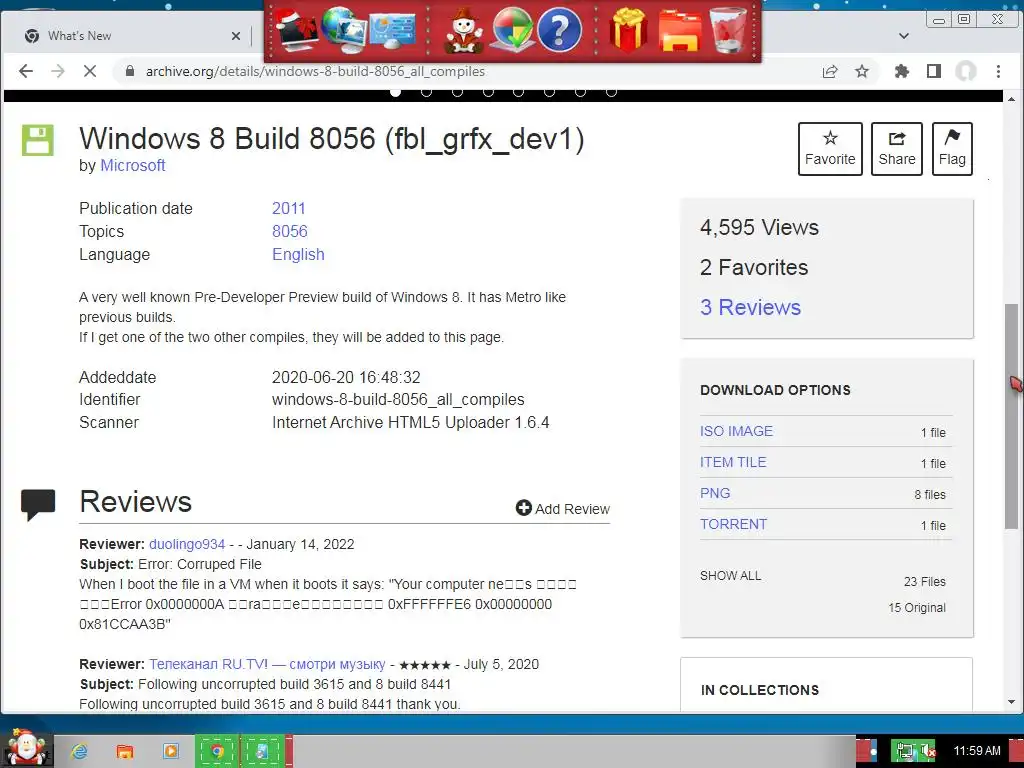Click the green floppy disk software icon
This screenshot has height=768, width=1024.
[38, 140]
